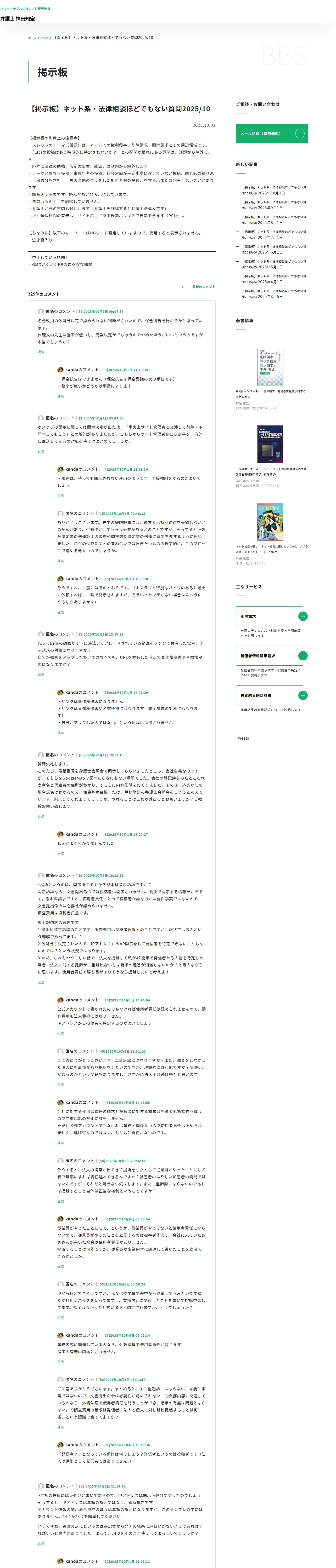Click arrow icon on 発信者情報開示請求 card
The height and width of the screenshot is (1568, 336).
click(x=303, y=656)
